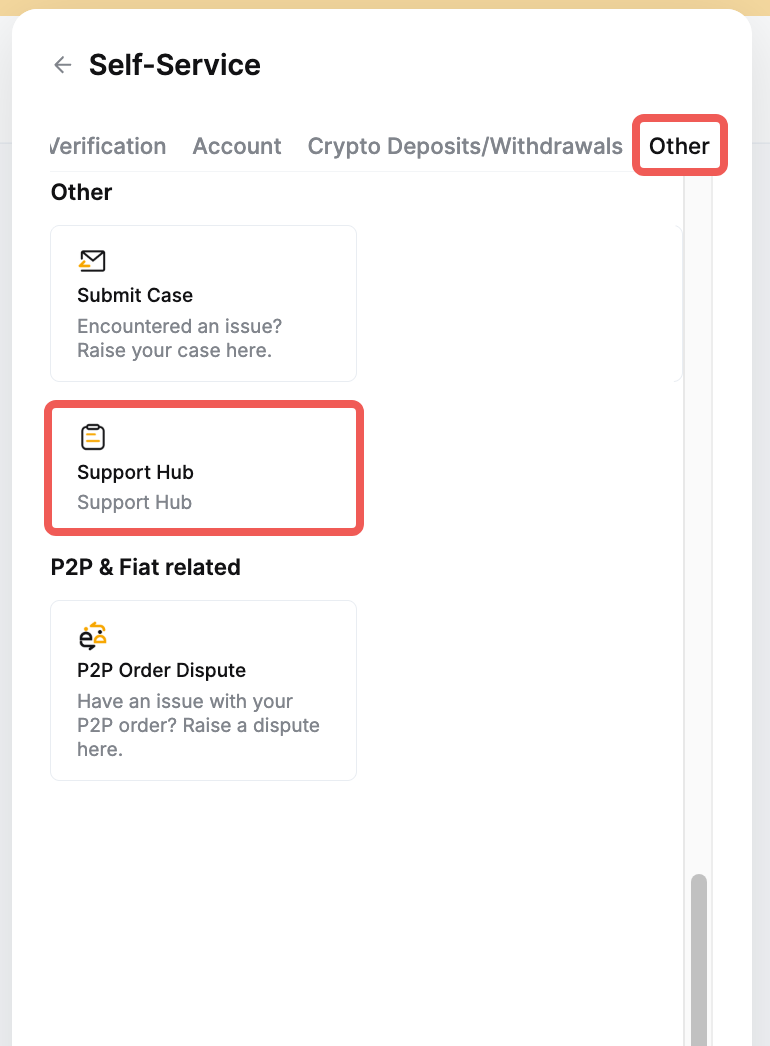Switch to the Verification tab

(108, 146)
